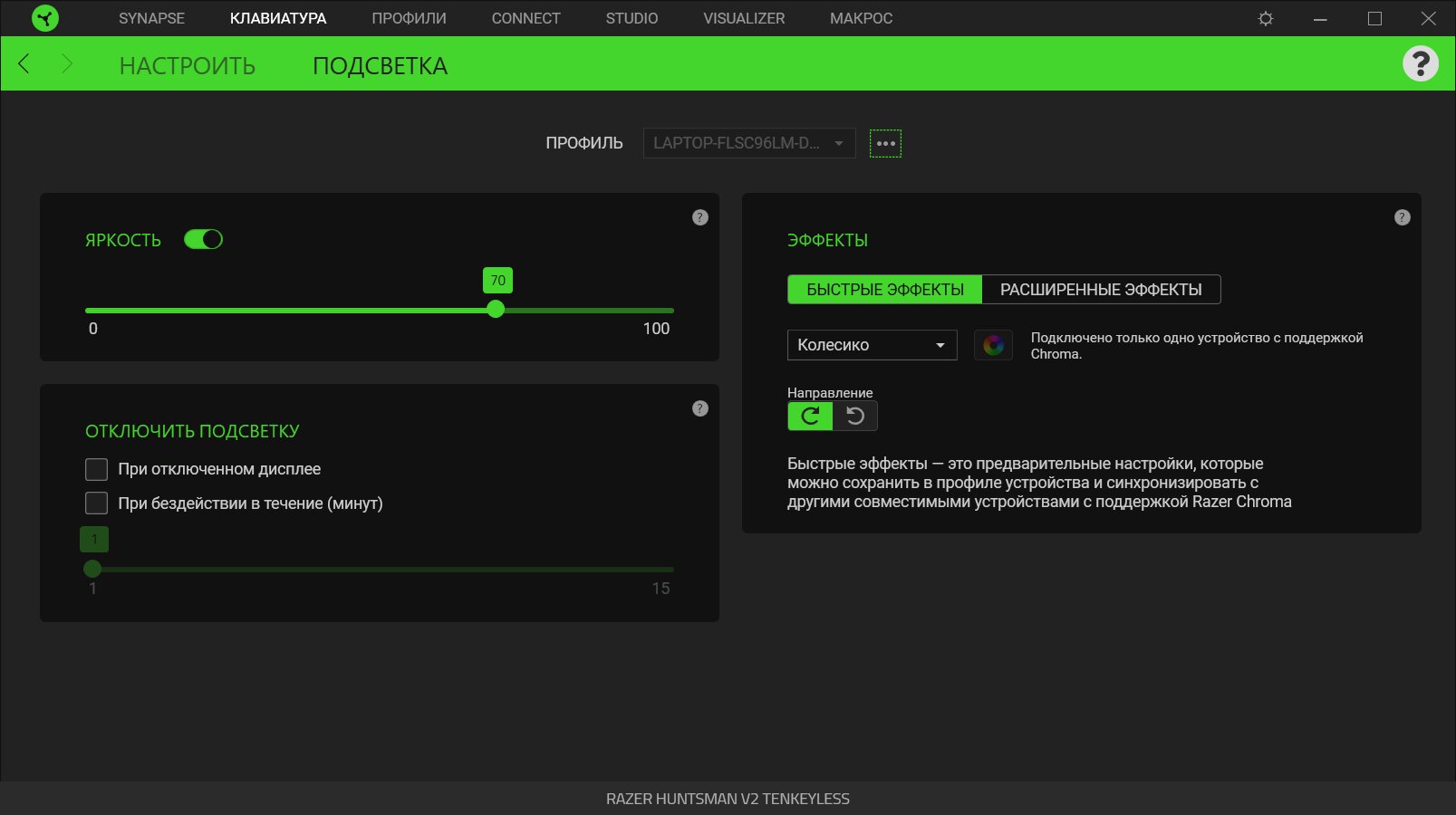This screenshot has width=1456, height=815.
Task: Open profile options three-dots button
Action: click(x=885, y=143)
